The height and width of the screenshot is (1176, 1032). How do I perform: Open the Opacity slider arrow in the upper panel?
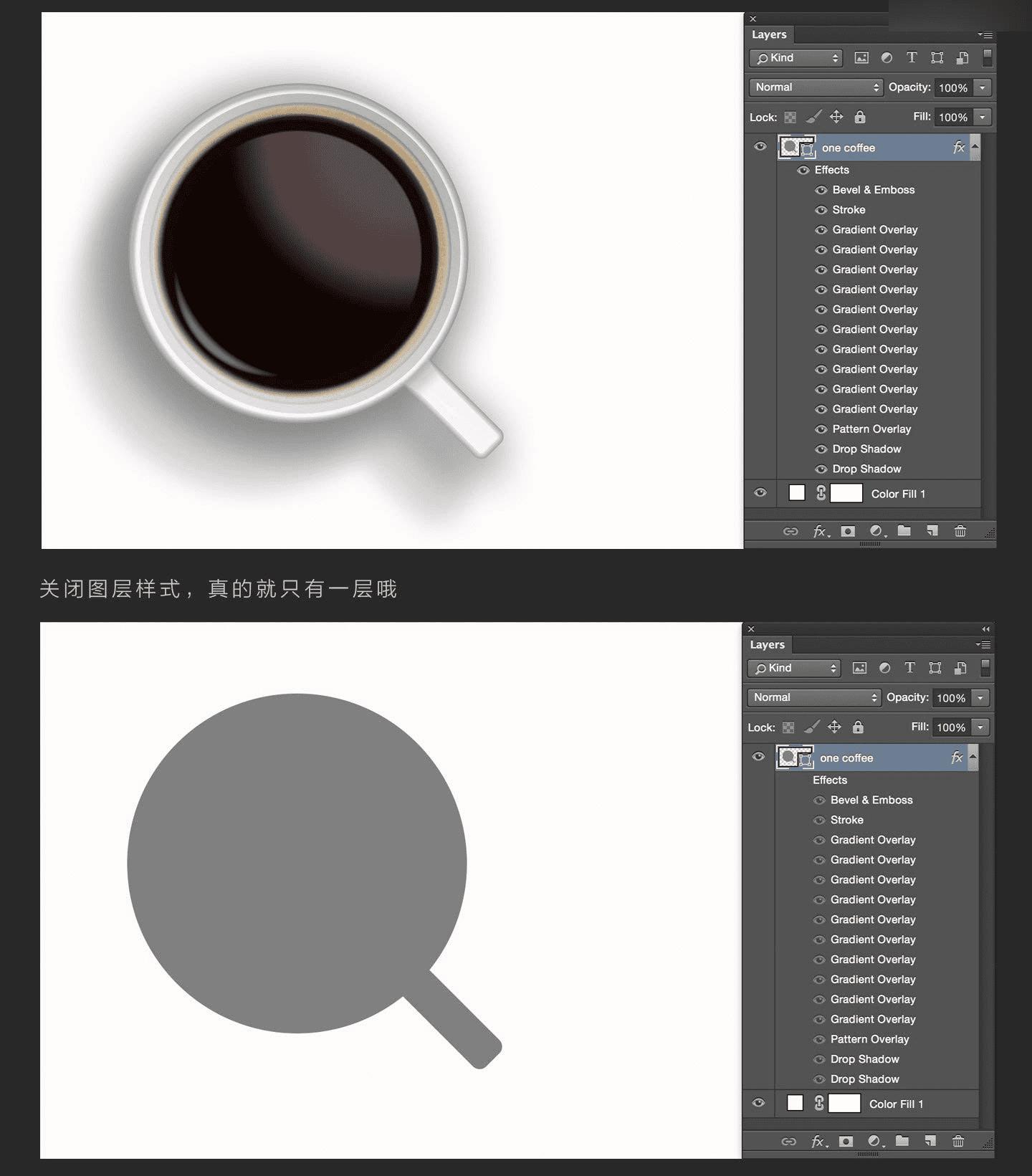coord(983,87)
